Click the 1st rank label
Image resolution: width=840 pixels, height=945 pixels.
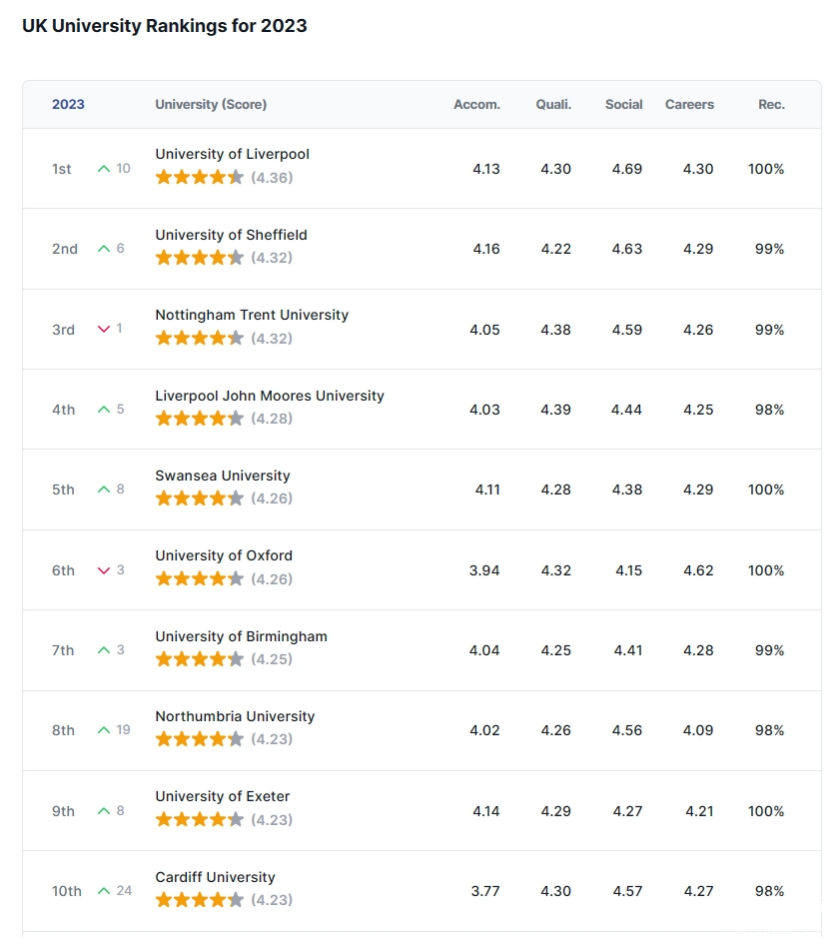coord(61,169)
